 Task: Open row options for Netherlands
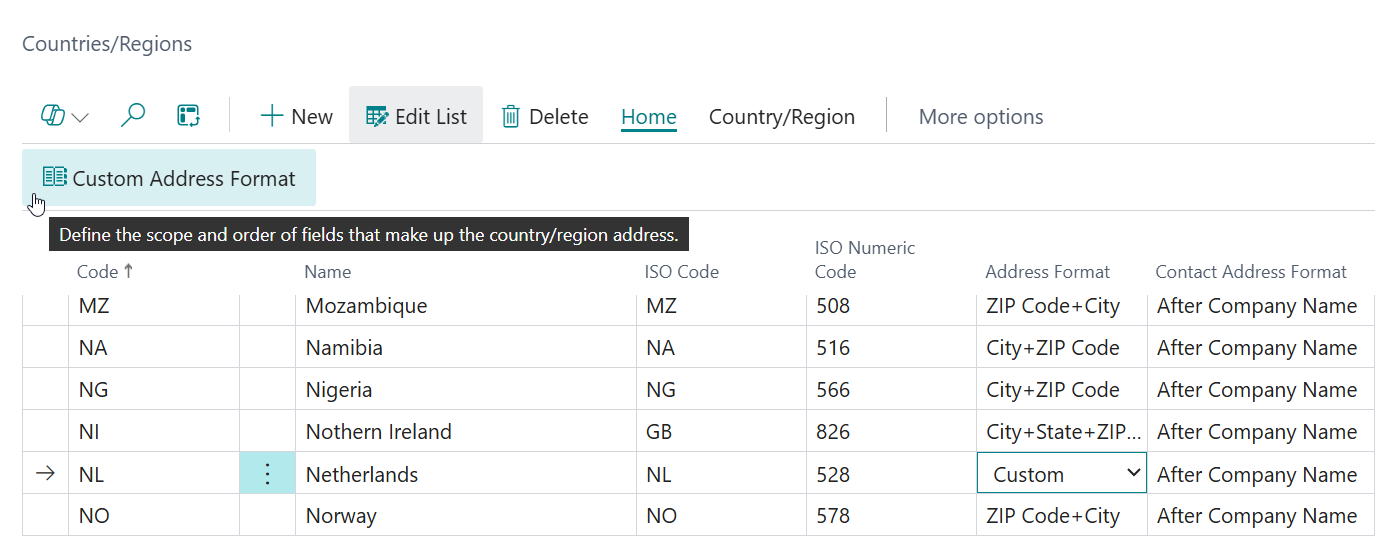pyautogui.click(x=267, y=474)
